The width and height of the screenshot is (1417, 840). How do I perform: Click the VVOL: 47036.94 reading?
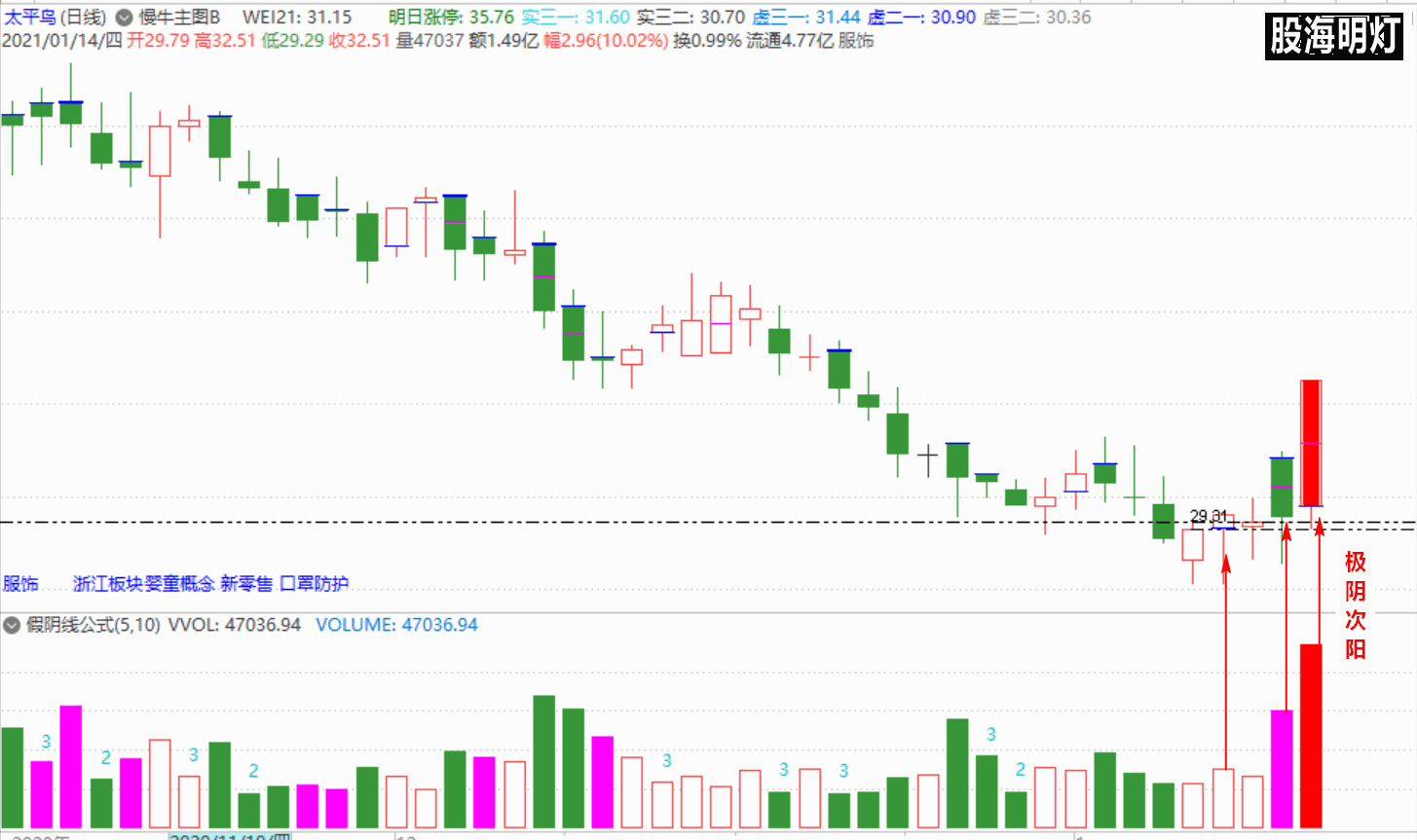235,625
